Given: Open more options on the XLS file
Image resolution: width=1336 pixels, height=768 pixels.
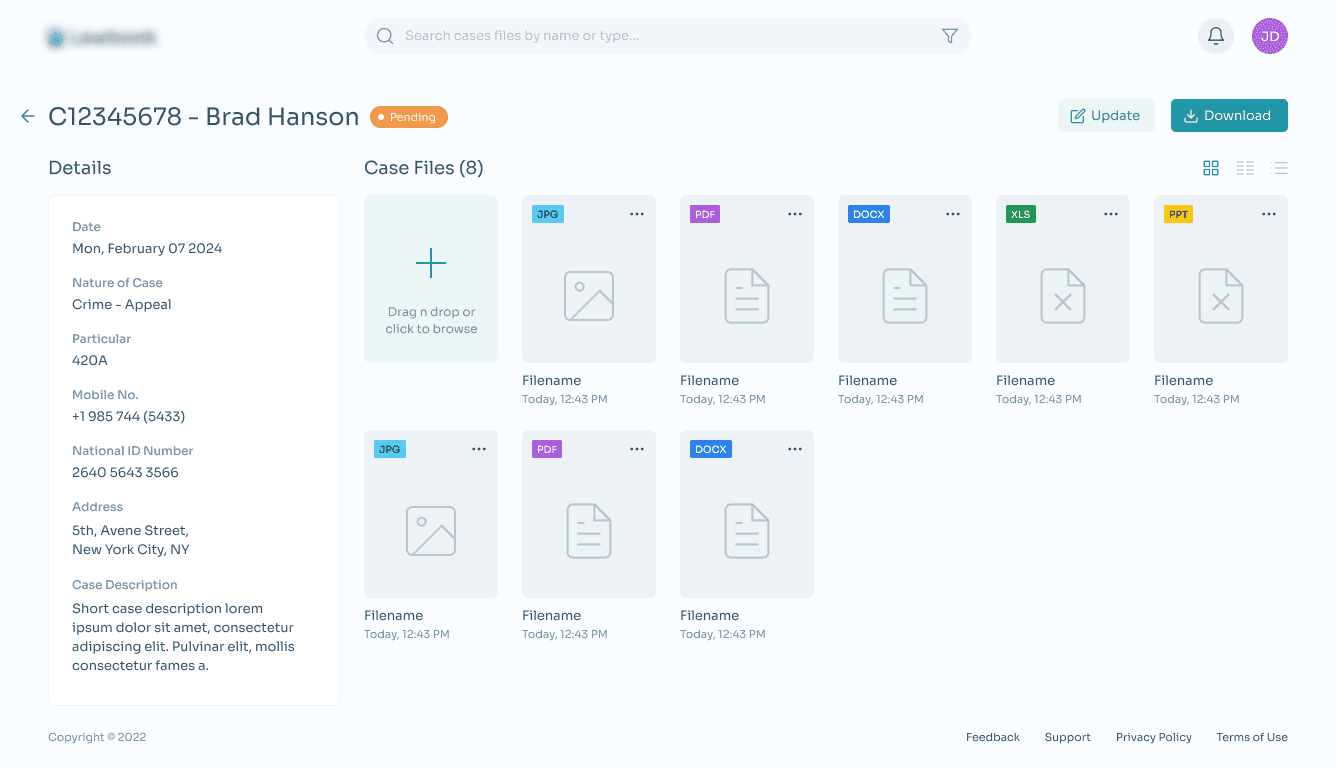Looking at the screenshot, I should [1111, 214].
